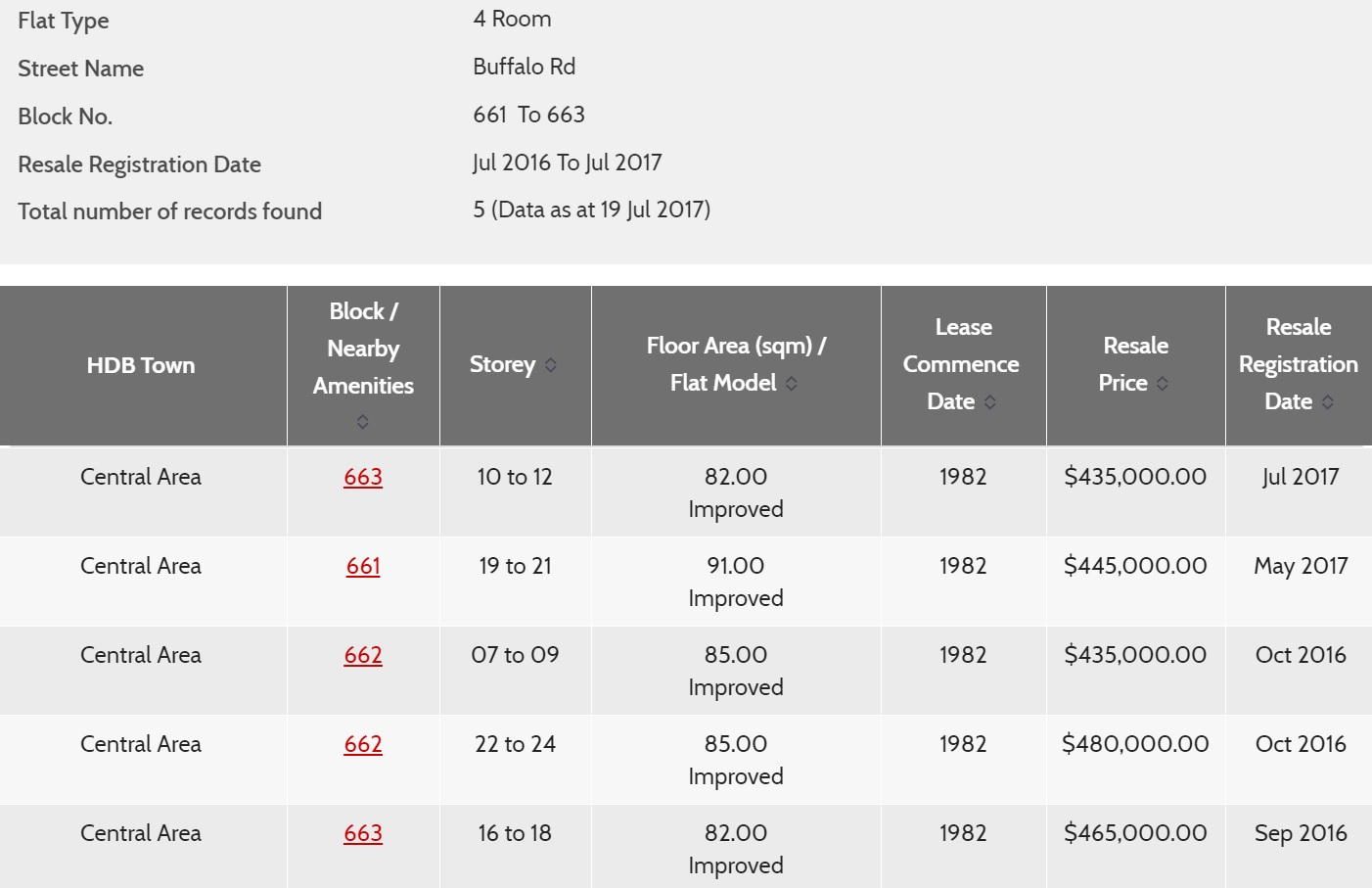1372x888 pixels.
Task: Open block 662 link for storey 07 to 09
Action: pos(363,655)
